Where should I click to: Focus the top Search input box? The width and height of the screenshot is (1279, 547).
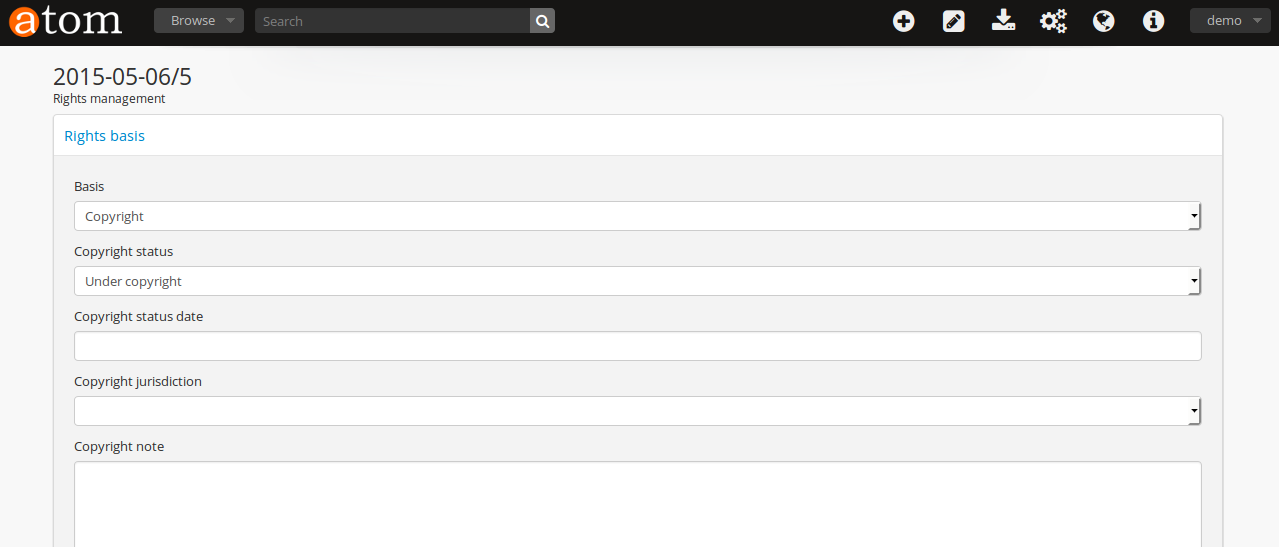click(392, 21)
